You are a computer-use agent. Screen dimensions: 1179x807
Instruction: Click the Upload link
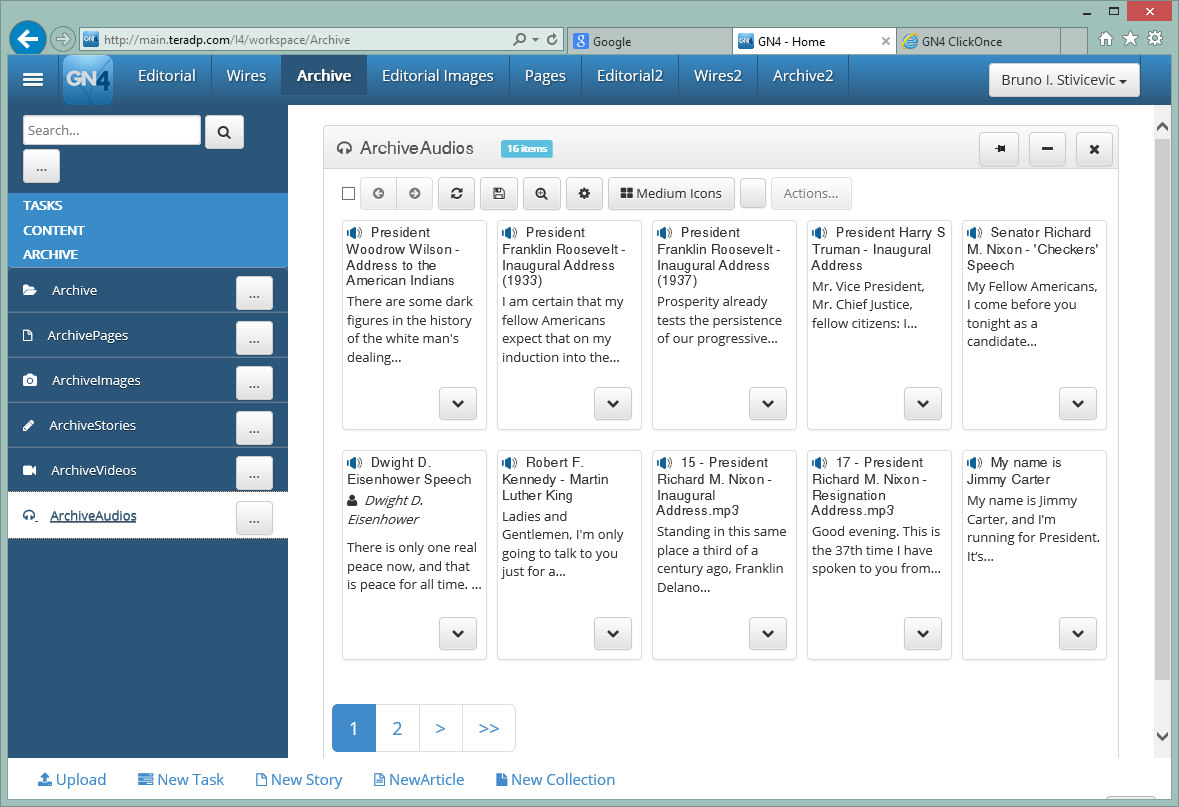click(x=72, y=780)
